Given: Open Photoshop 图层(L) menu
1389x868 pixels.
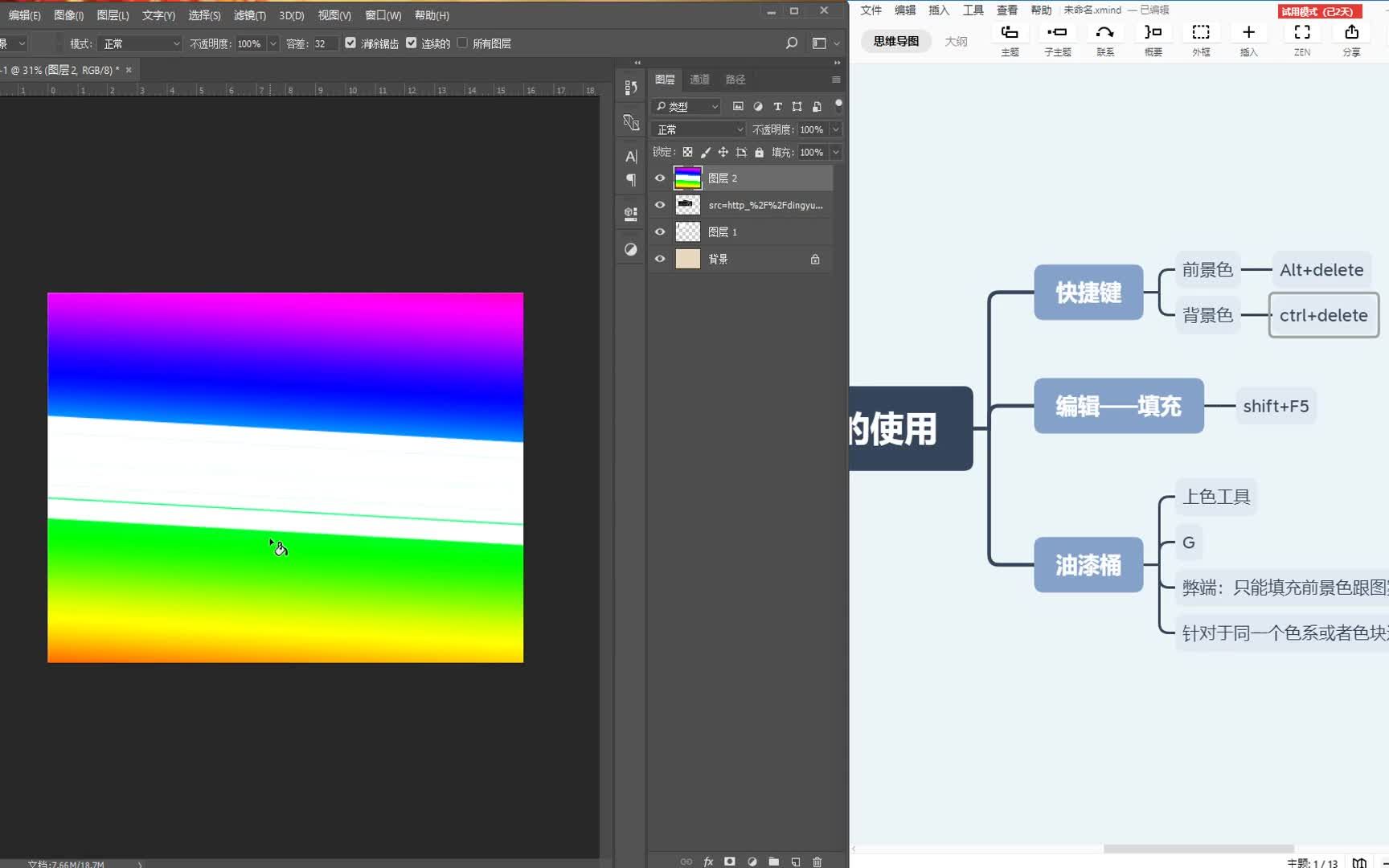Looking at the screenshot, I should point(113,15).
